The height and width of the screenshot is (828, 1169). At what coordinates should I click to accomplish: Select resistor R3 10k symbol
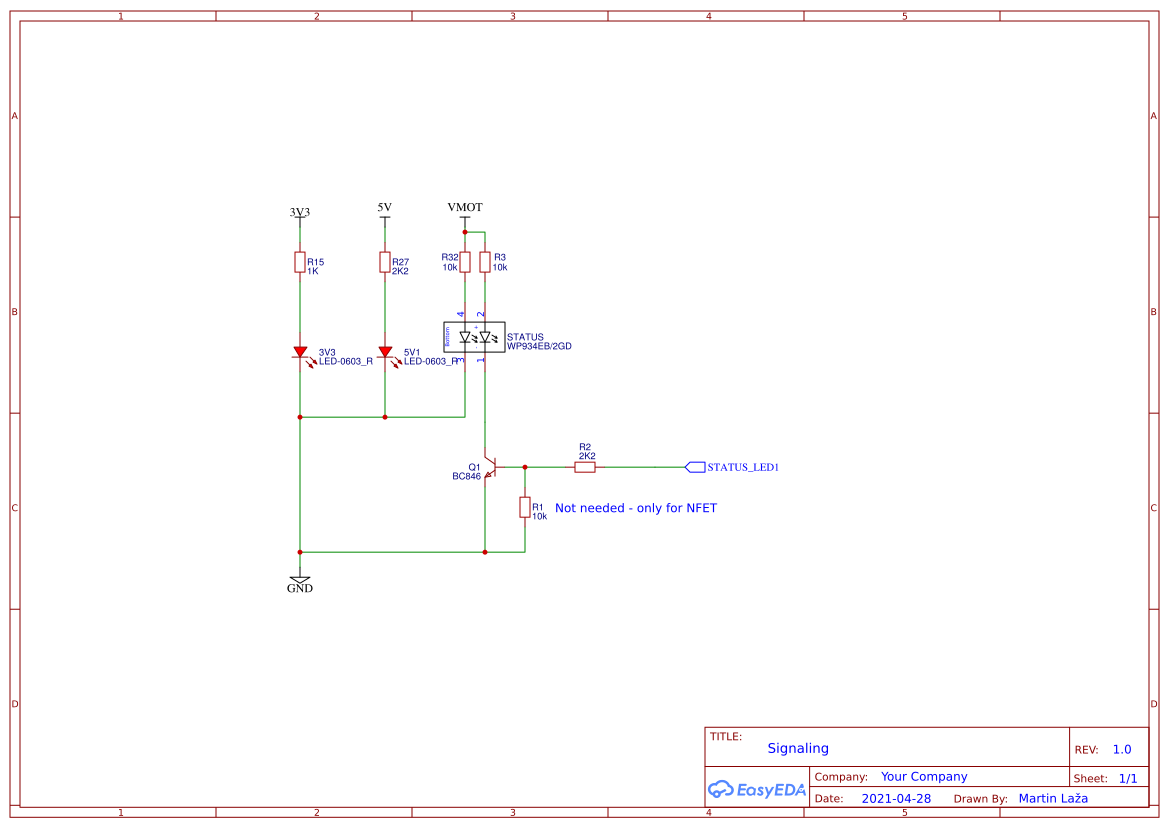(x=487, y=262)
